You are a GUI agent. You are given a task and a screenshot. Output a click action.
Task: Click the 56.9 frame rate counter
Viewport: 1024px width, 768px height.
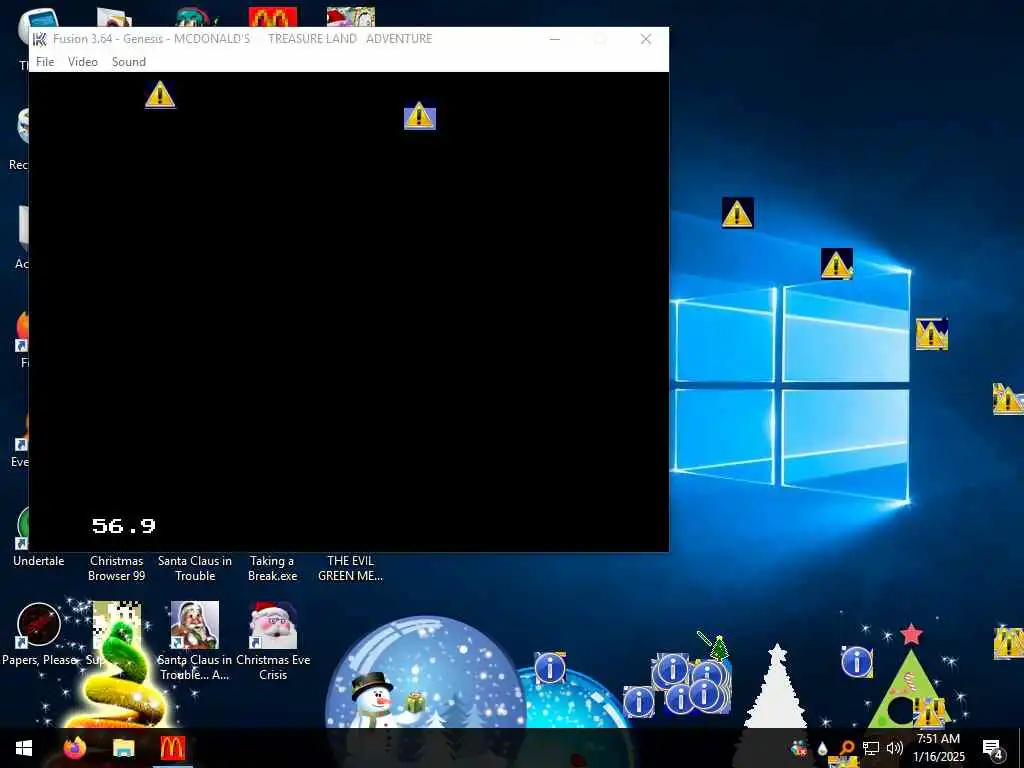[123, 526]
